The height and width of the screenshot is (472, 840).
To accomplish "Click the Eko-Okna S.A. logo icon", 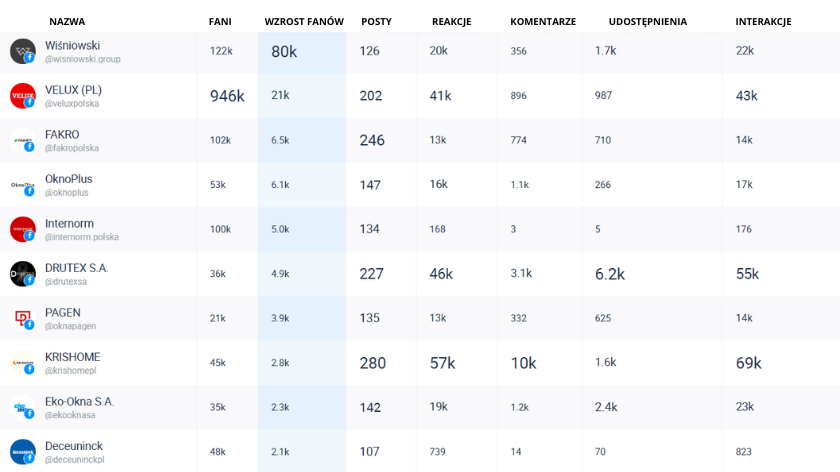I will click(x=22, y=407).
